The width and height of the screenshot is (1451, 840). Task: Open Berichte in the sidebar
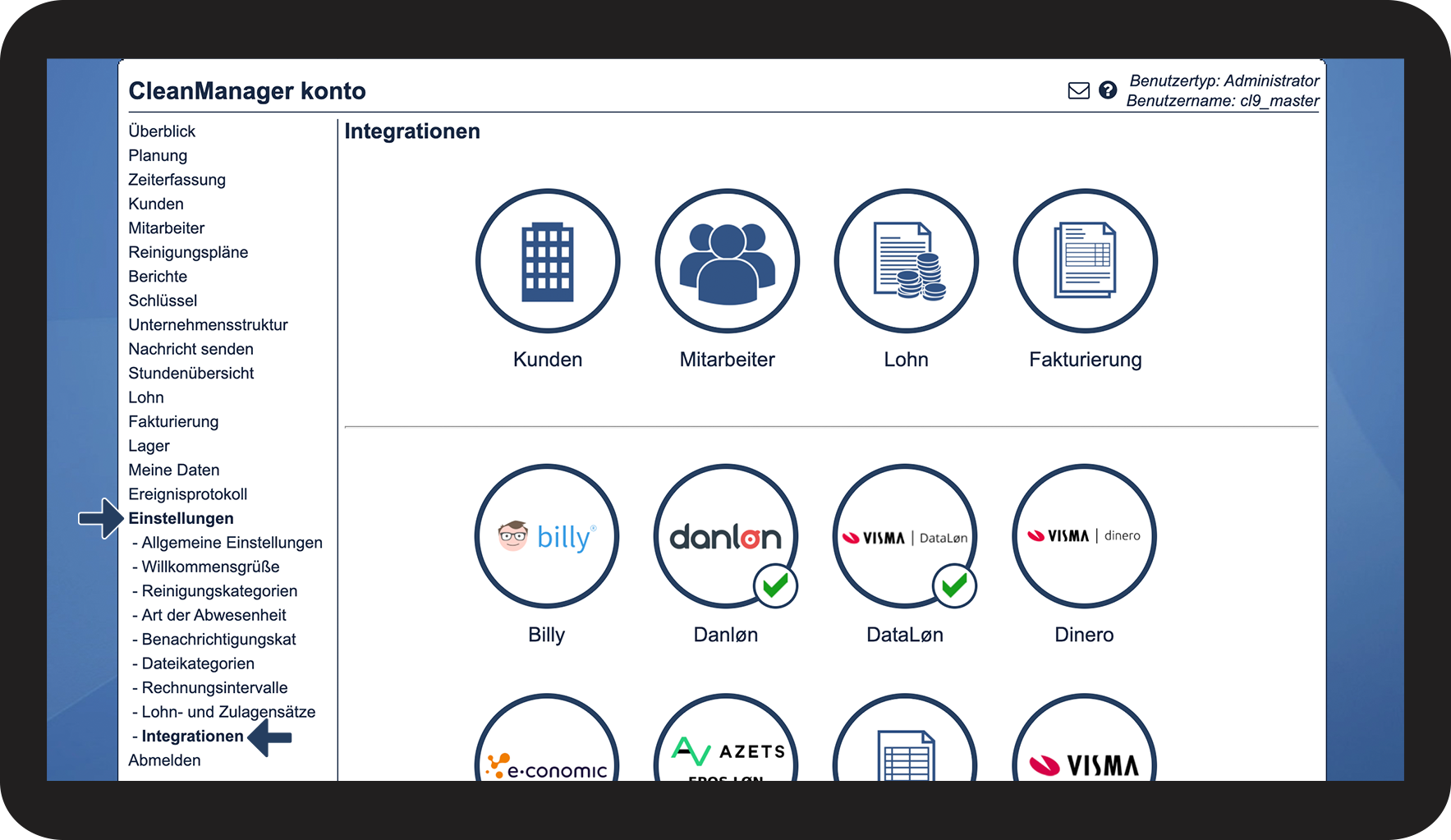click(x=158, y=277)
